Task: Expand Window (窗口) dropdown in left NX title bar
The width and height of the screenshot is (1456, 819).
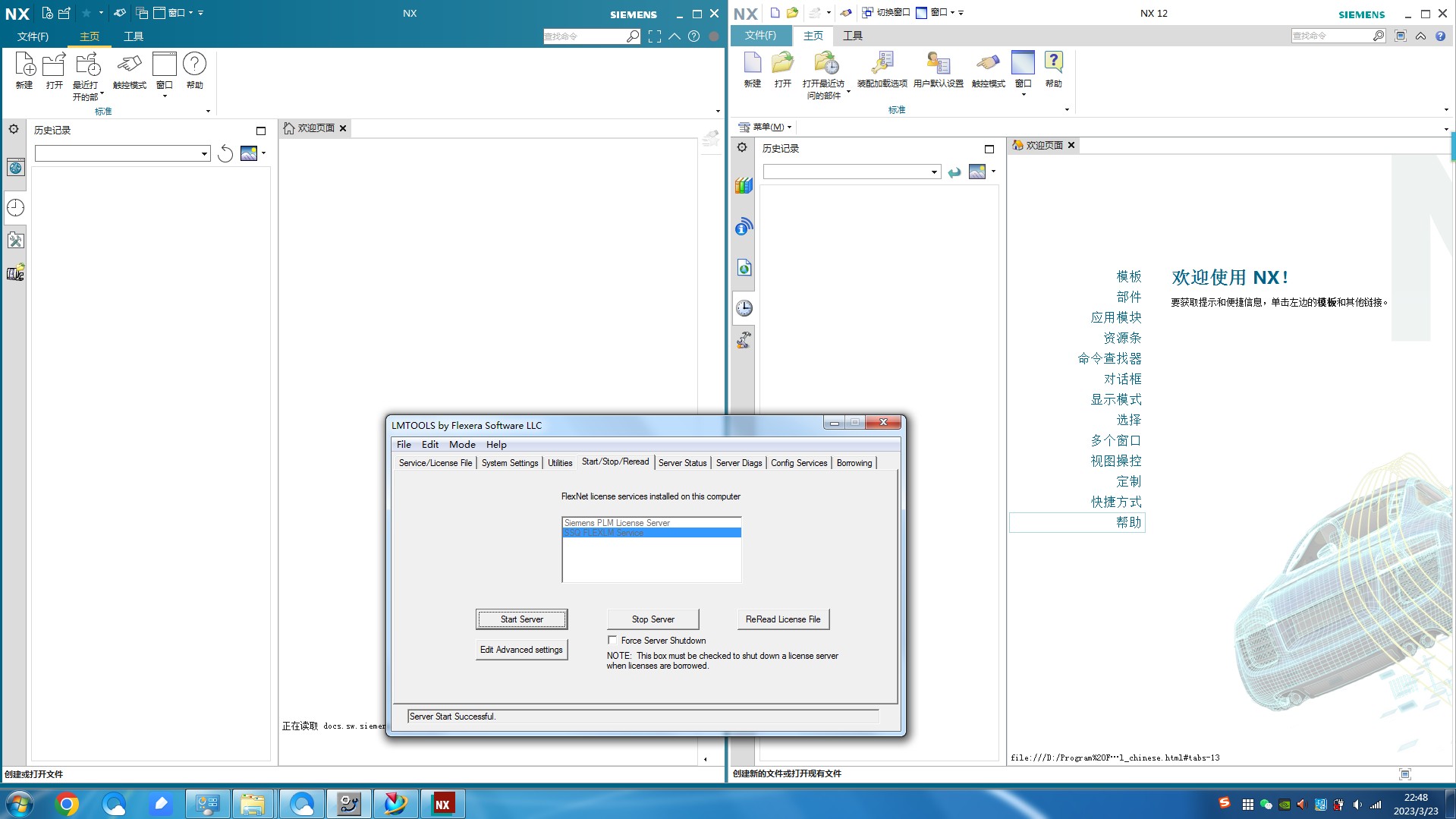Action: 190,12
